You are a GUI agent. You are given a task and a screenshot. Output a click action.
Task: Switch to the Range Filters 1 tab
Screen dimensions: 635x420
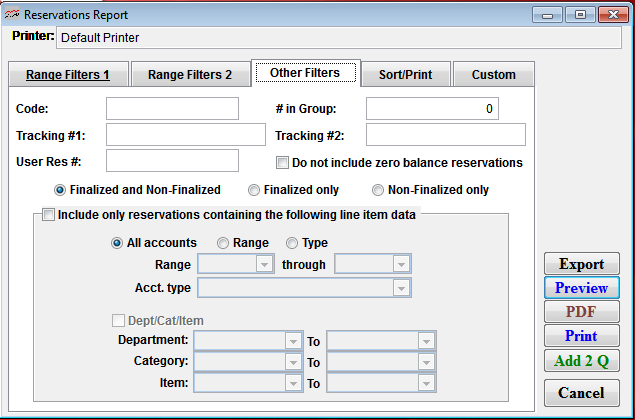coord(68,75)
